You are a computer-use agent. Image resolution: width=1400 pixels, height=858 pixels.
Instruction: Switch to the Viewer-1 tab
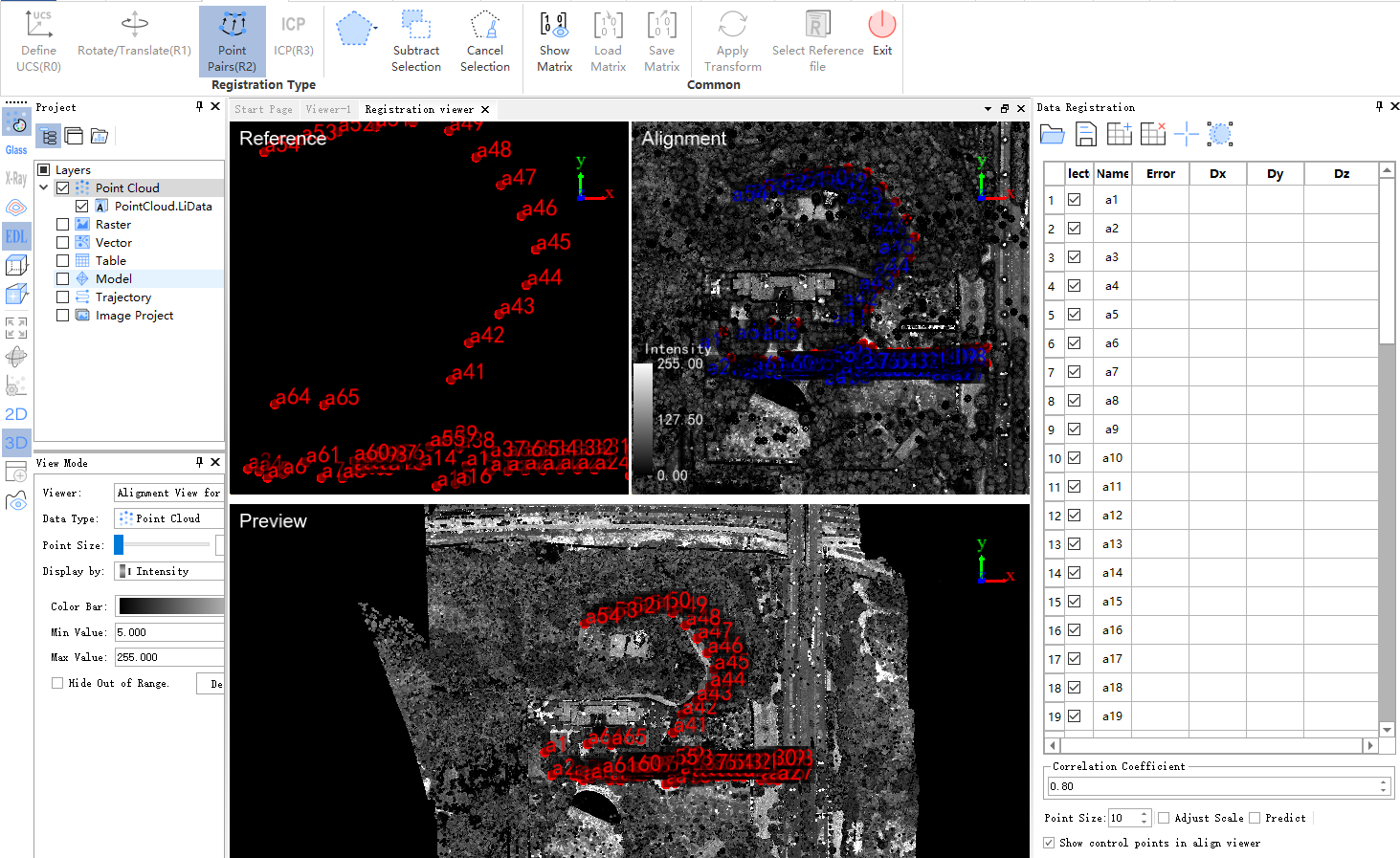point(328,109)
